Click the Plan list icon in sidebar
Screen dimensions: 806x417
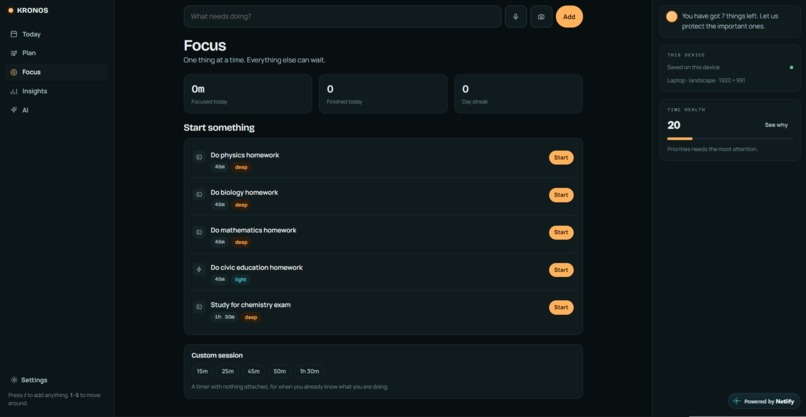tap(14, 53)
